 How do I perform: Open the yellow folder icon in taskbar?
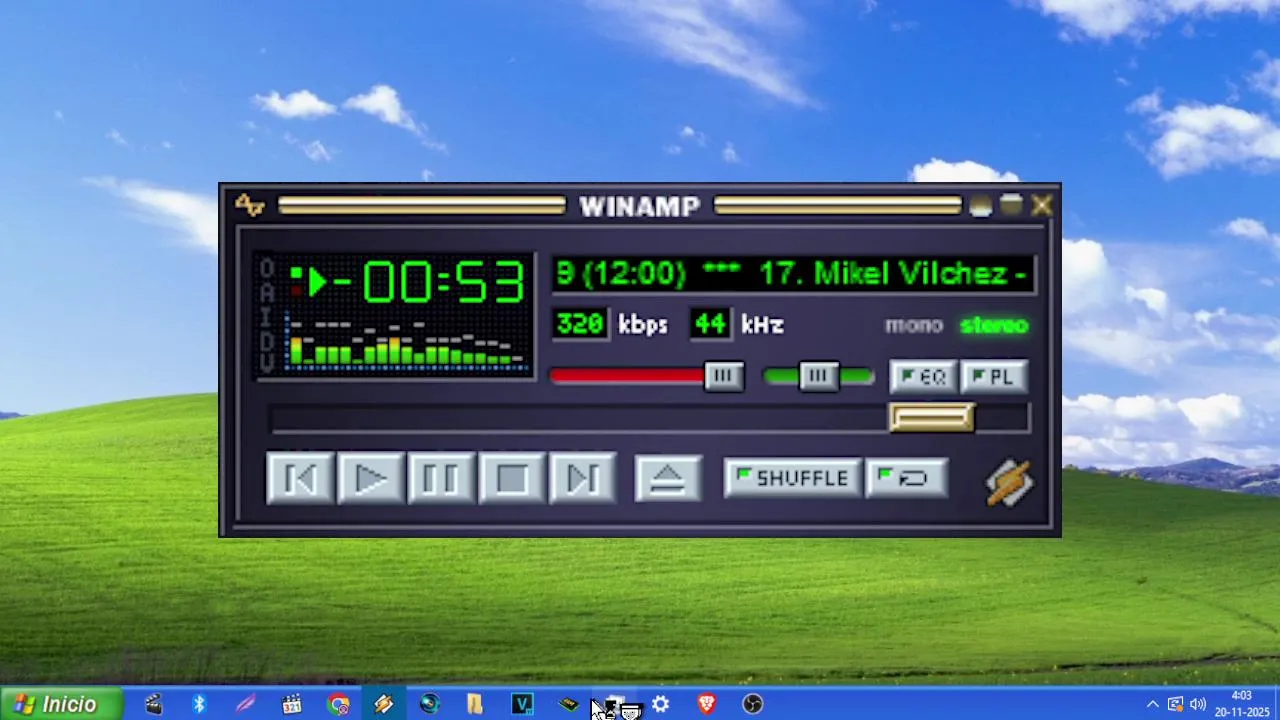click(x=475, y=704)
